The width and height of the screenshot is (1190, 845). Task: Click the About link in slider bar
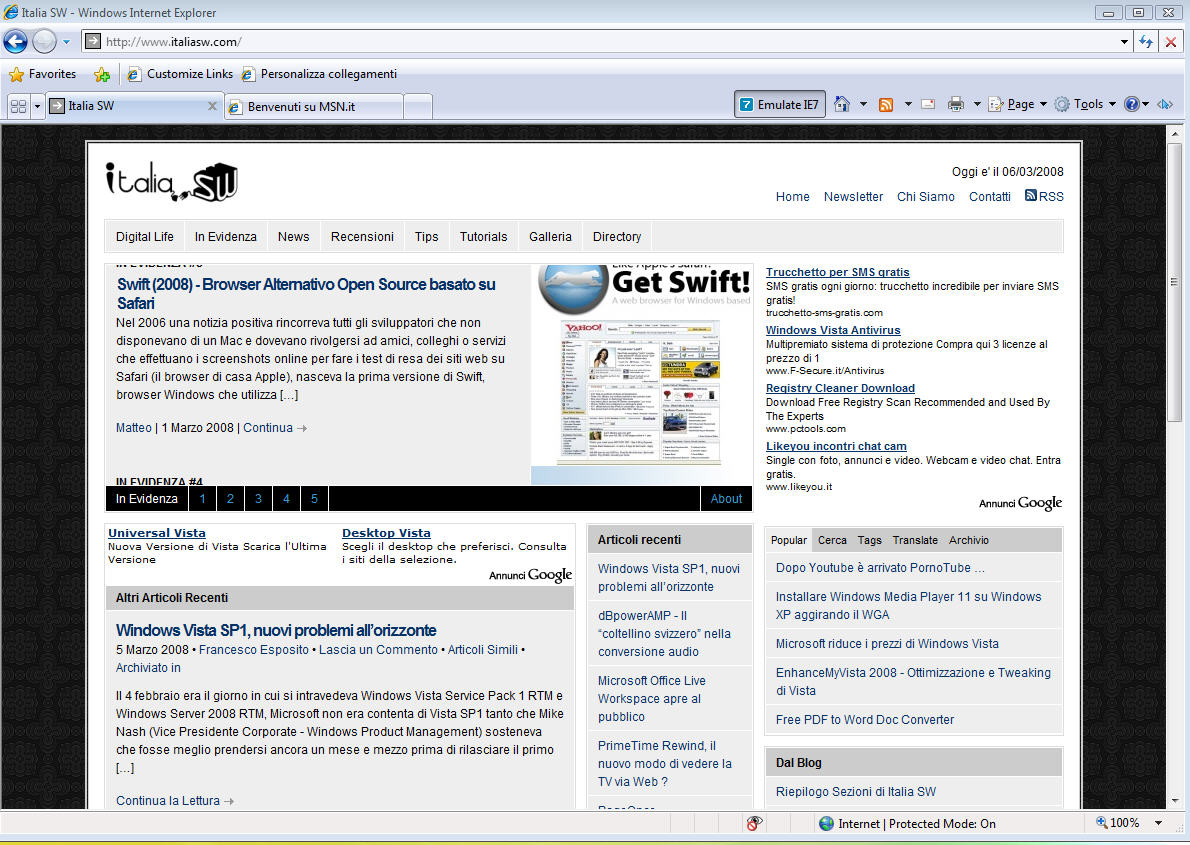click(726, 499)
